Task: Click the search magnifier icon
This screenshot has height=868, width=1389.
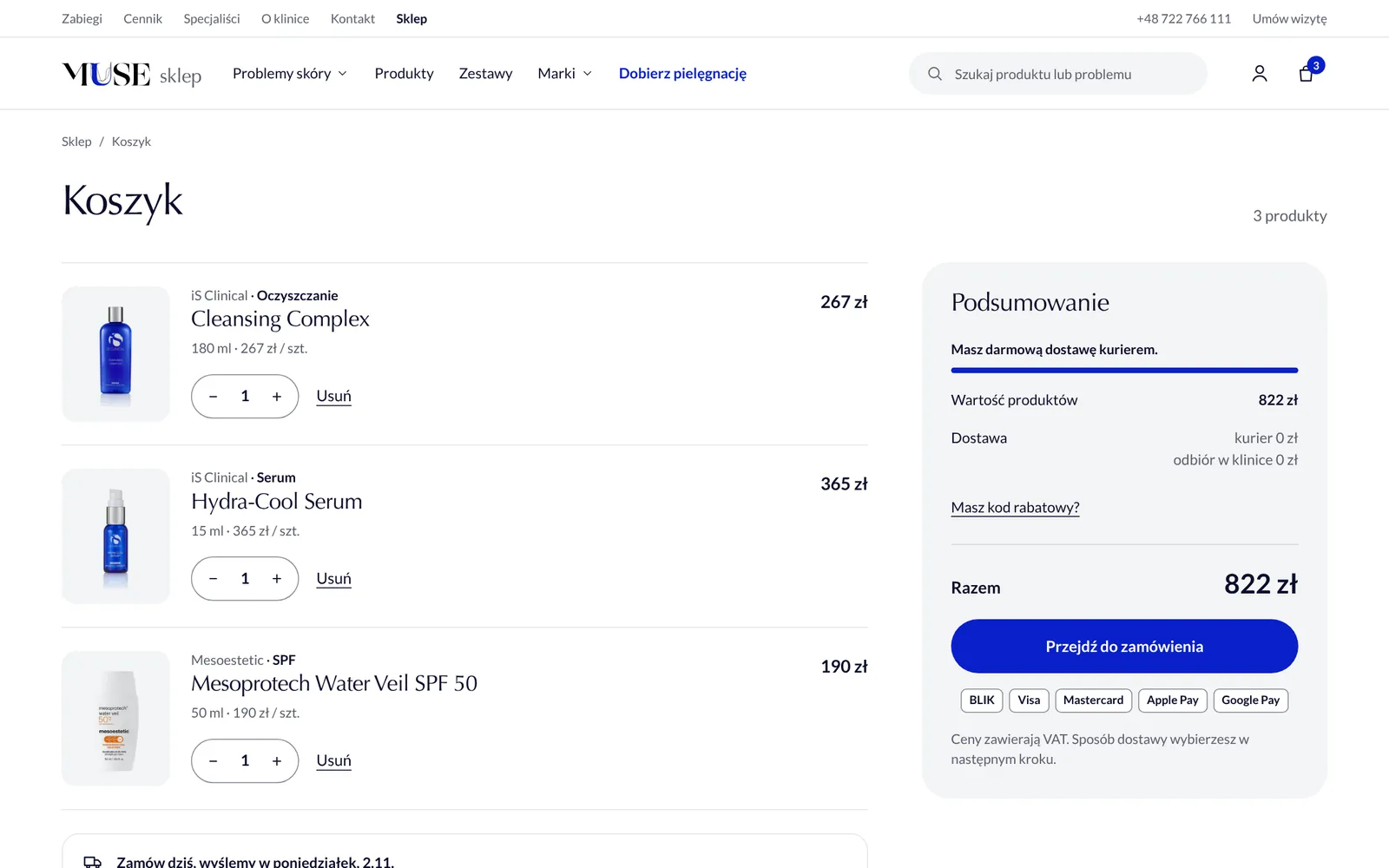Action: pos(935,74)
